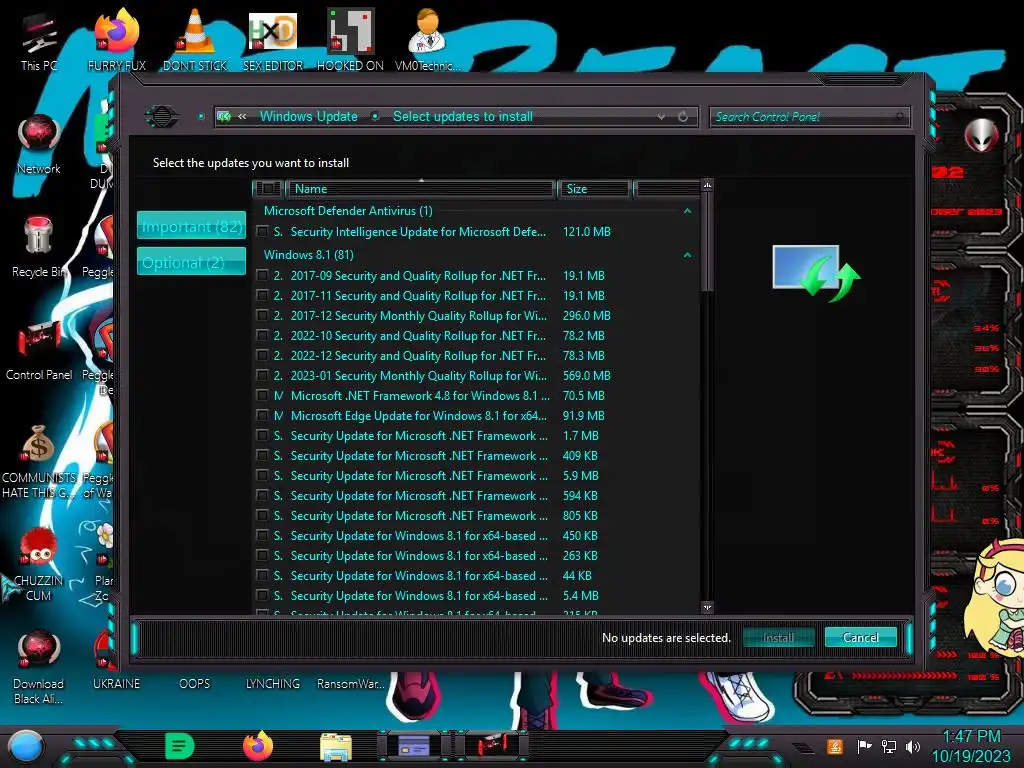Open the Action Center flag tray icon
This screenshot has height=768, width=1024.
[864, 746]
